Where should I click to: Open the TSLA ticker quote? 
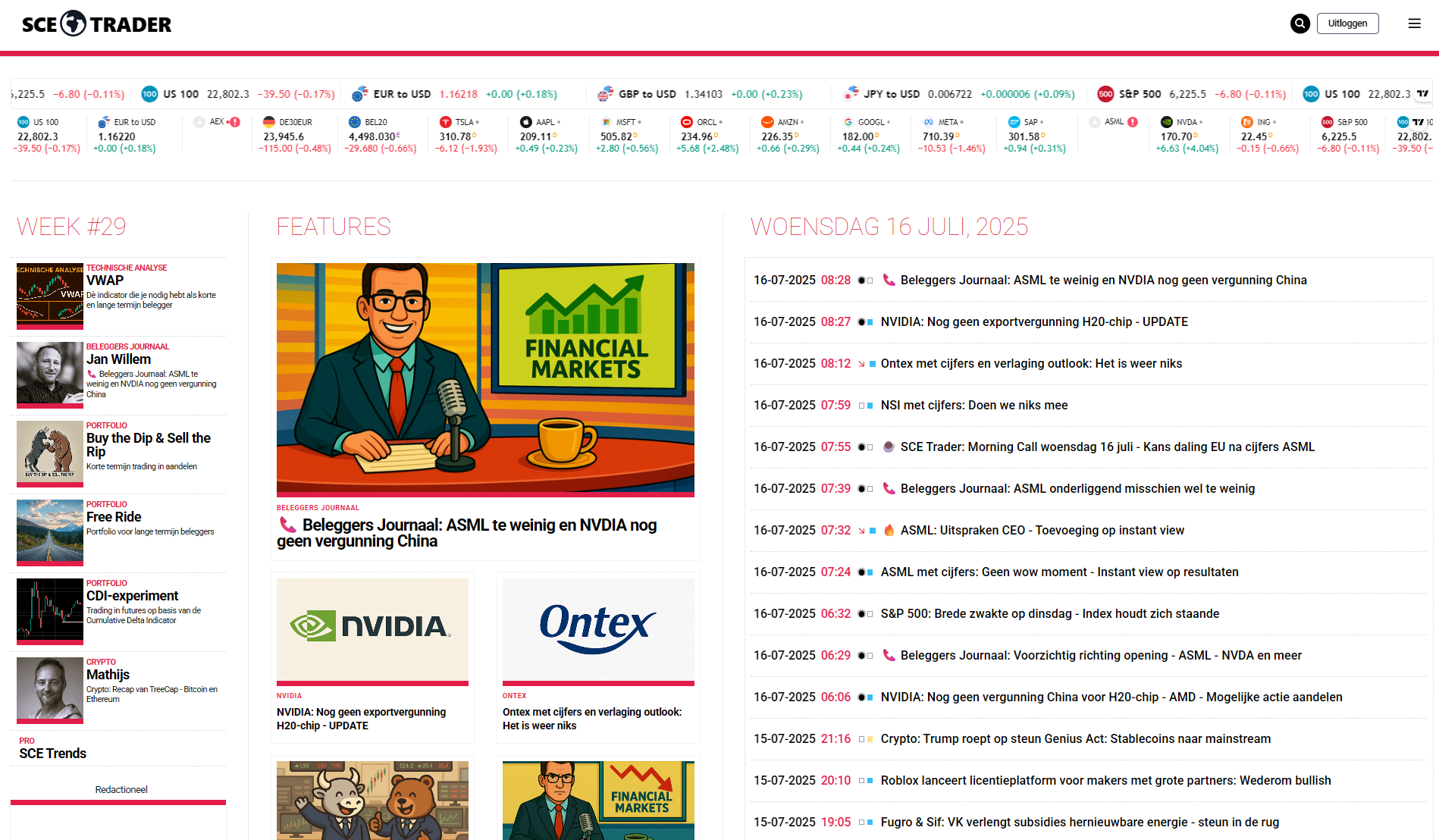[x=466, y=136]
